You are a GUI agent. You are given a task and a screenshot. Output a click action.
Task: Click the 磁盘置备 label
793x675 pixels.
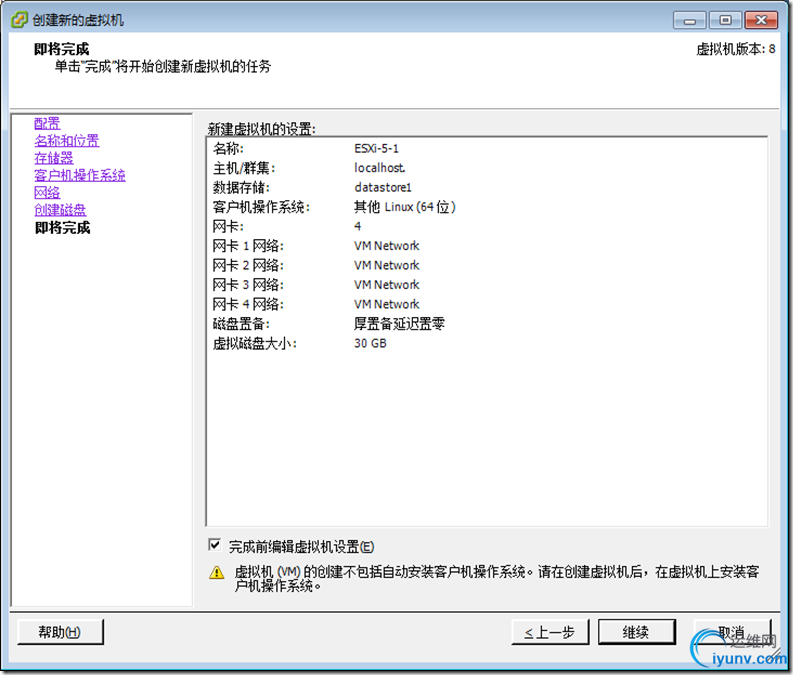coord(241,324)
